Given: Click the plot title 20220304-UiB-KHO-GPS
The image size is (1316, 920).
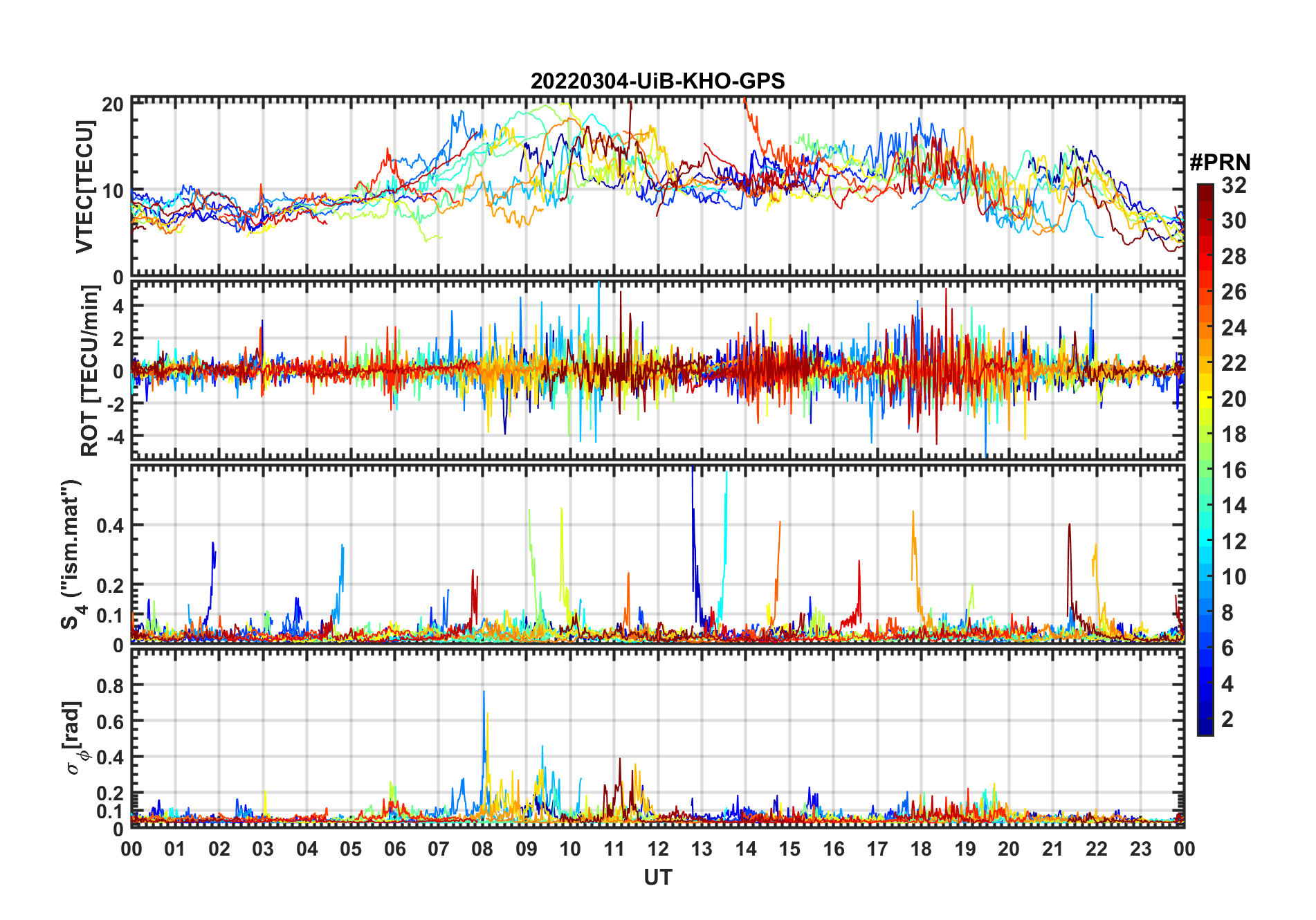Looking at the screenshot, I should click(657, 81).
